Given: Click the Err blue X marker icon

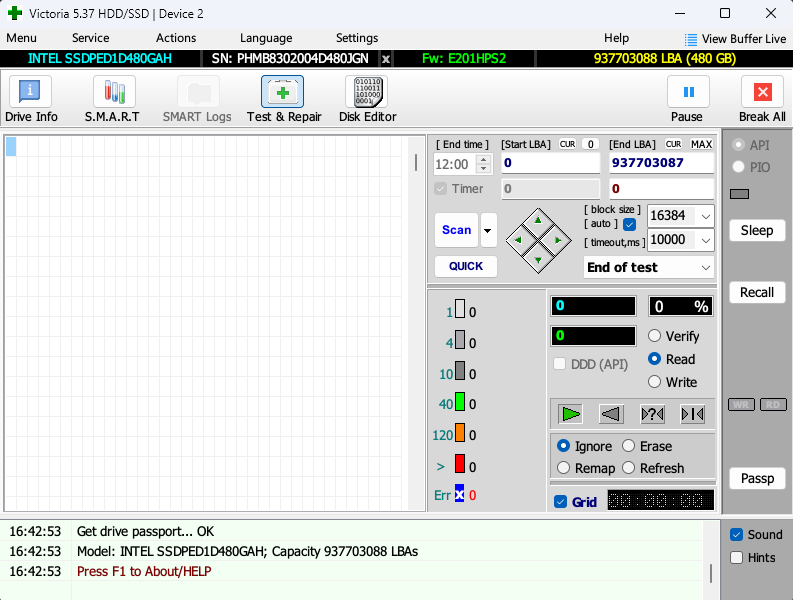Looking at the screenshot, I should (459, 494).
